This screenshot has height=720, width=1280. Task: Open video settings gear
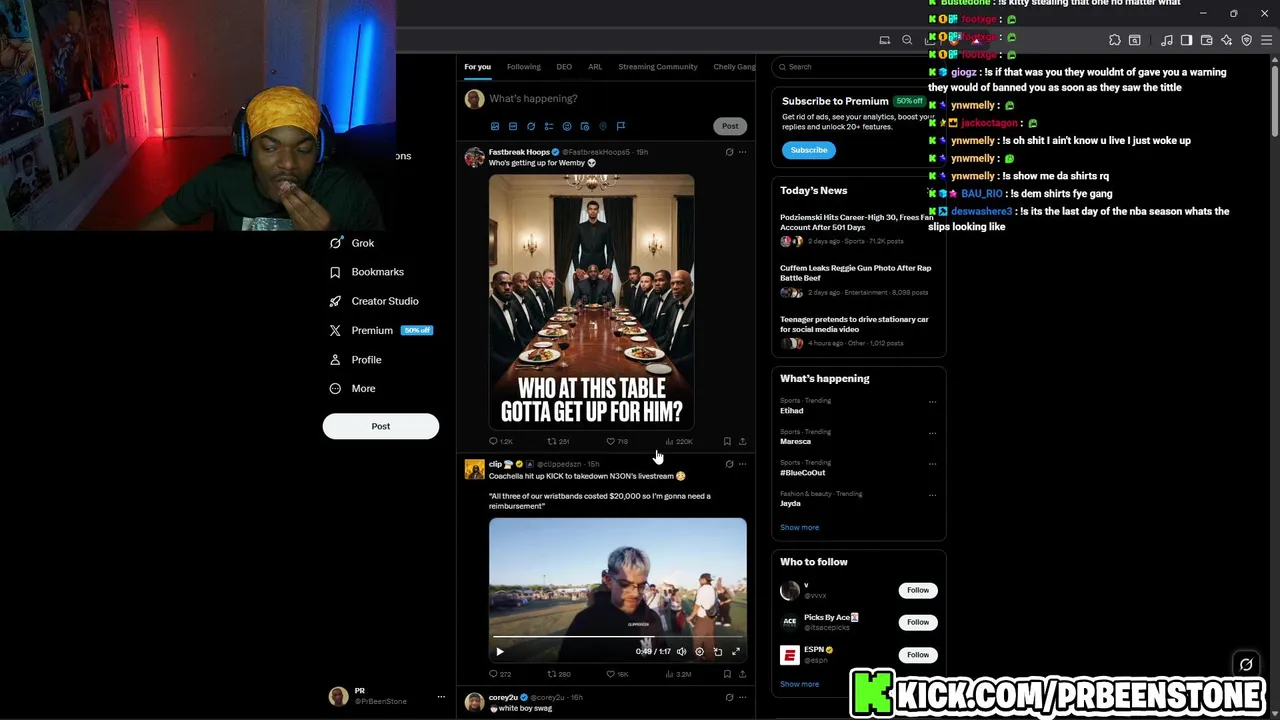coord(699,651)
